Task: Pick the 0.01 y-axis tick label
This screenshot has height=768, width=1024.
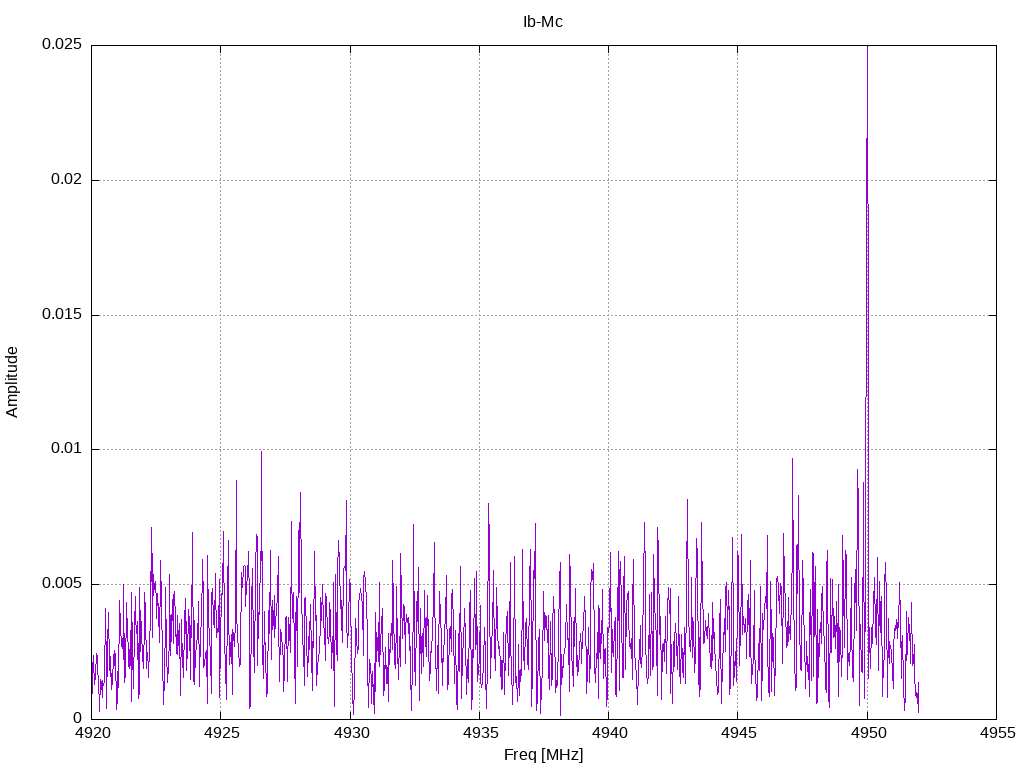Action: pyautogui.click(x=65, y=449)
